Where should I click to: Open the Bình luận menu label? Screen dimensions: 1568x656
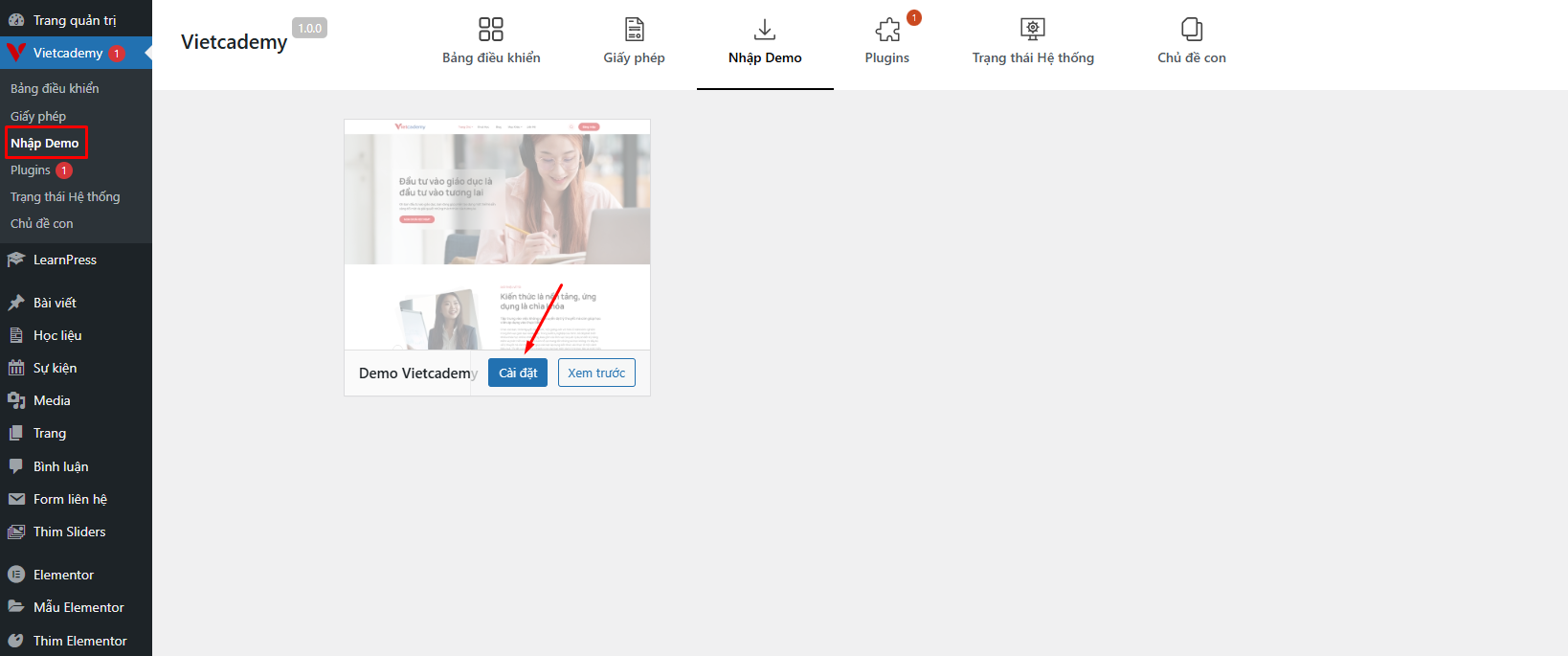(x=61, y=466)
